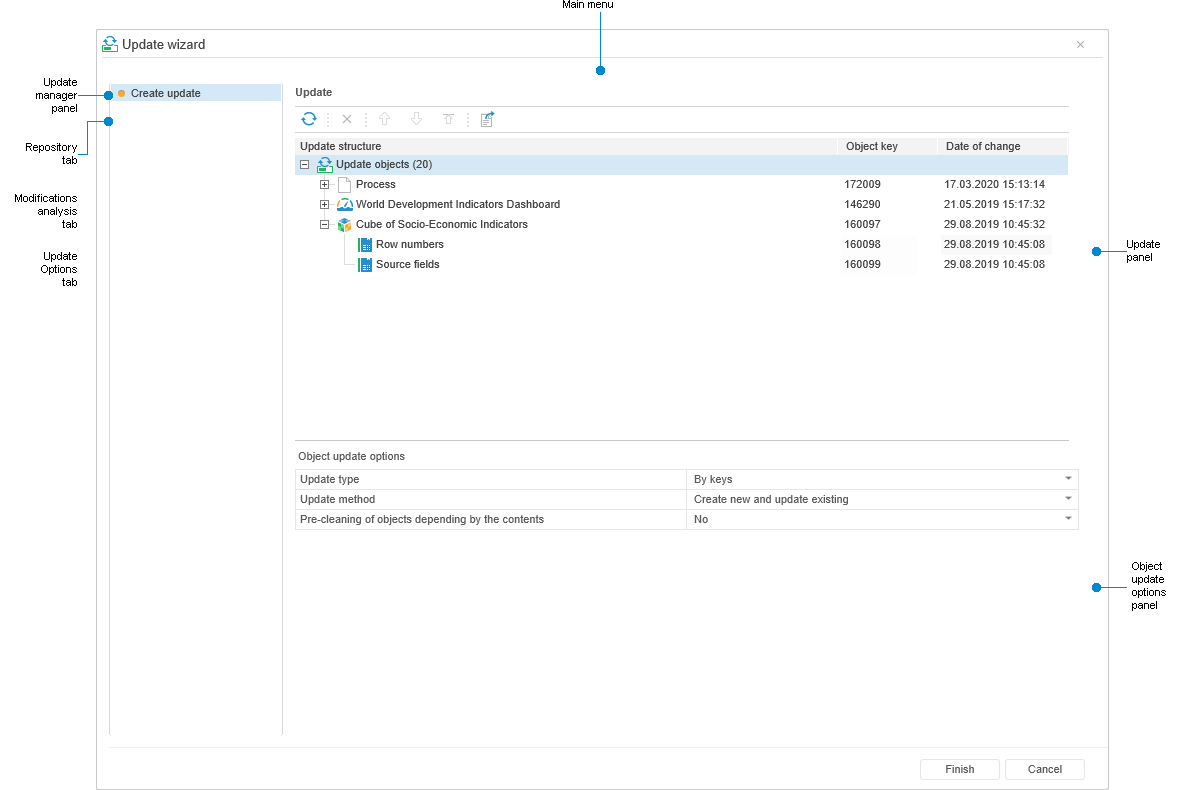Image resolution: width=1202 pixels, height=790 pixels.
Task: Click the Cube of Socio-Economic Indicators icon
Action: click(345, 224)
